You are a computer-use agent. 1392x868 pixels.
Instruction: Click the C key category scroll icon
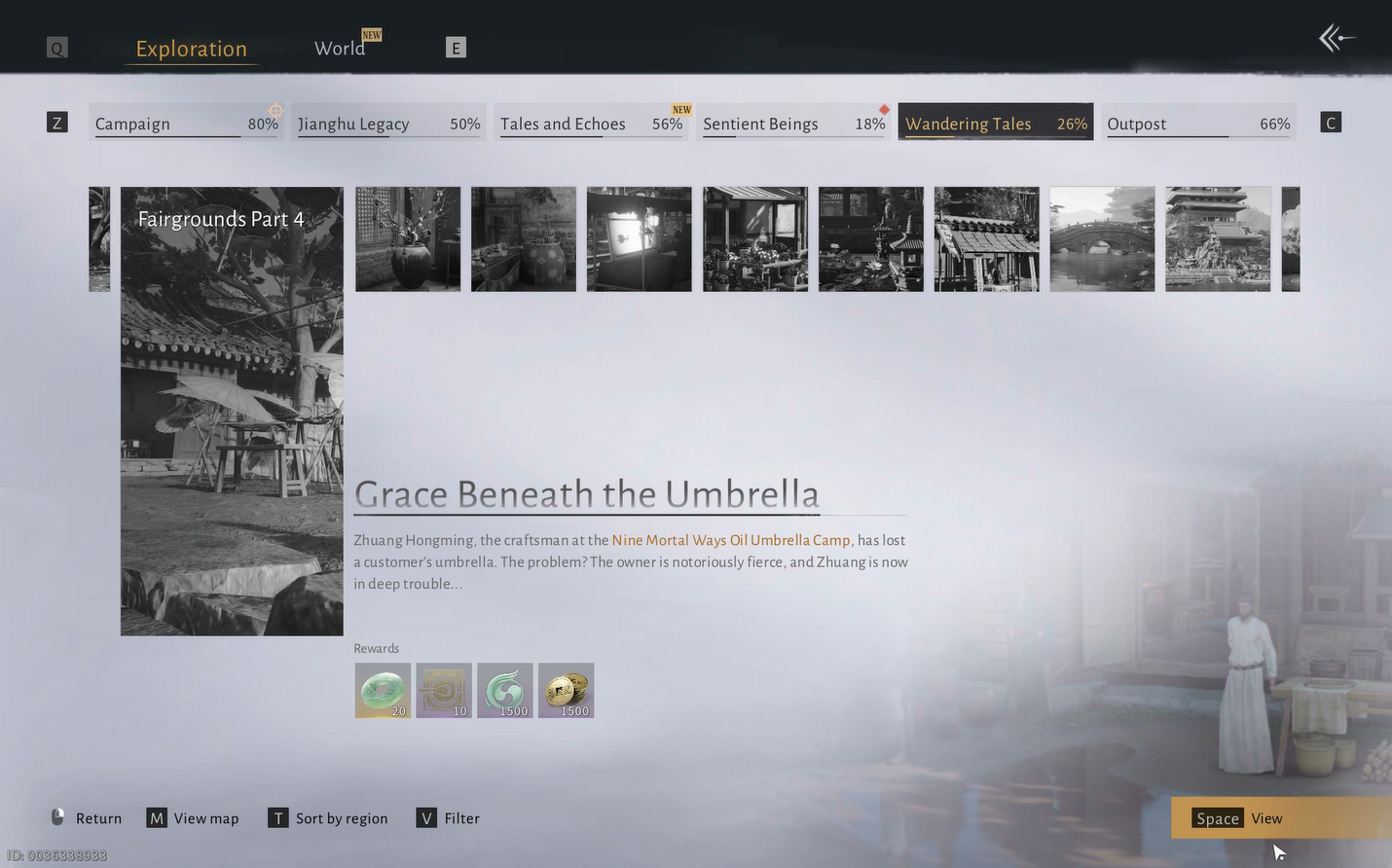tap(1331, 123)
